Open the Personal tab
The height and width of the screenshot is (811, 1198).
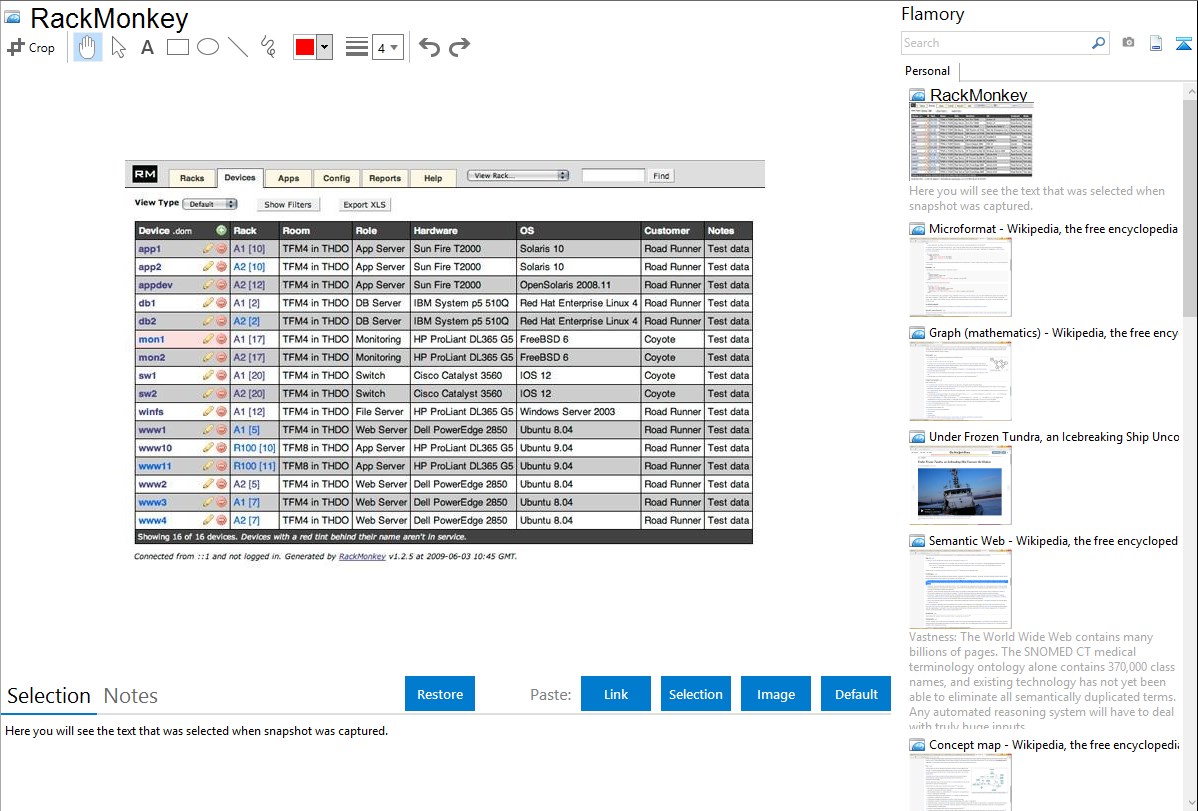pos(927,71)
